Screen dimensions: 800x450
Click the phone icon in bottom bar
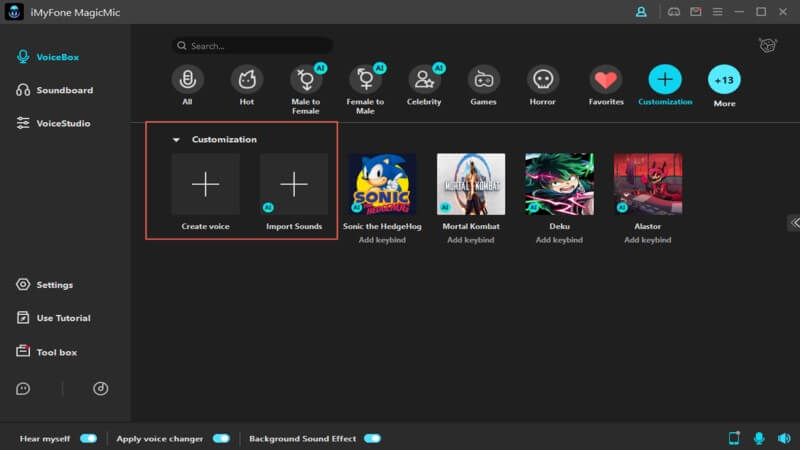point(734,438)
